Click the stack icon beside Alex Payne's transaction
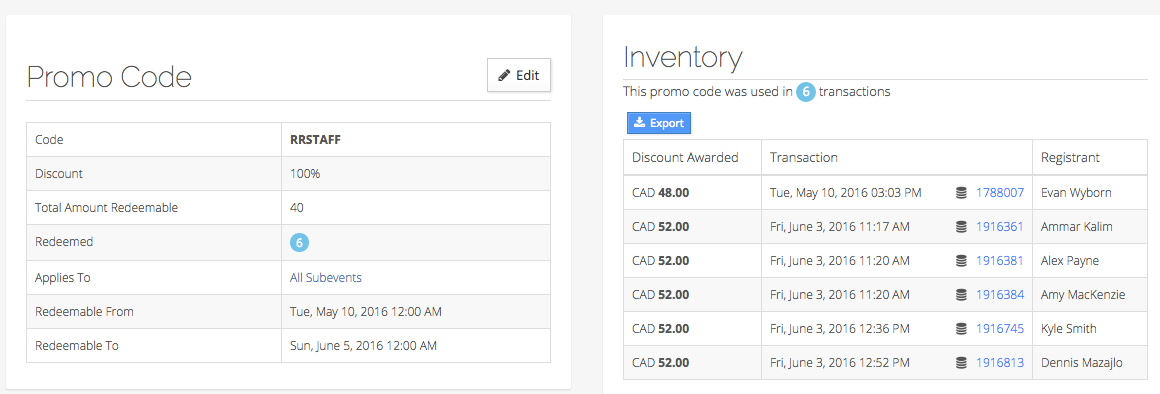The width and height of the screenshot is (1160, 394). tap(962, 261)
